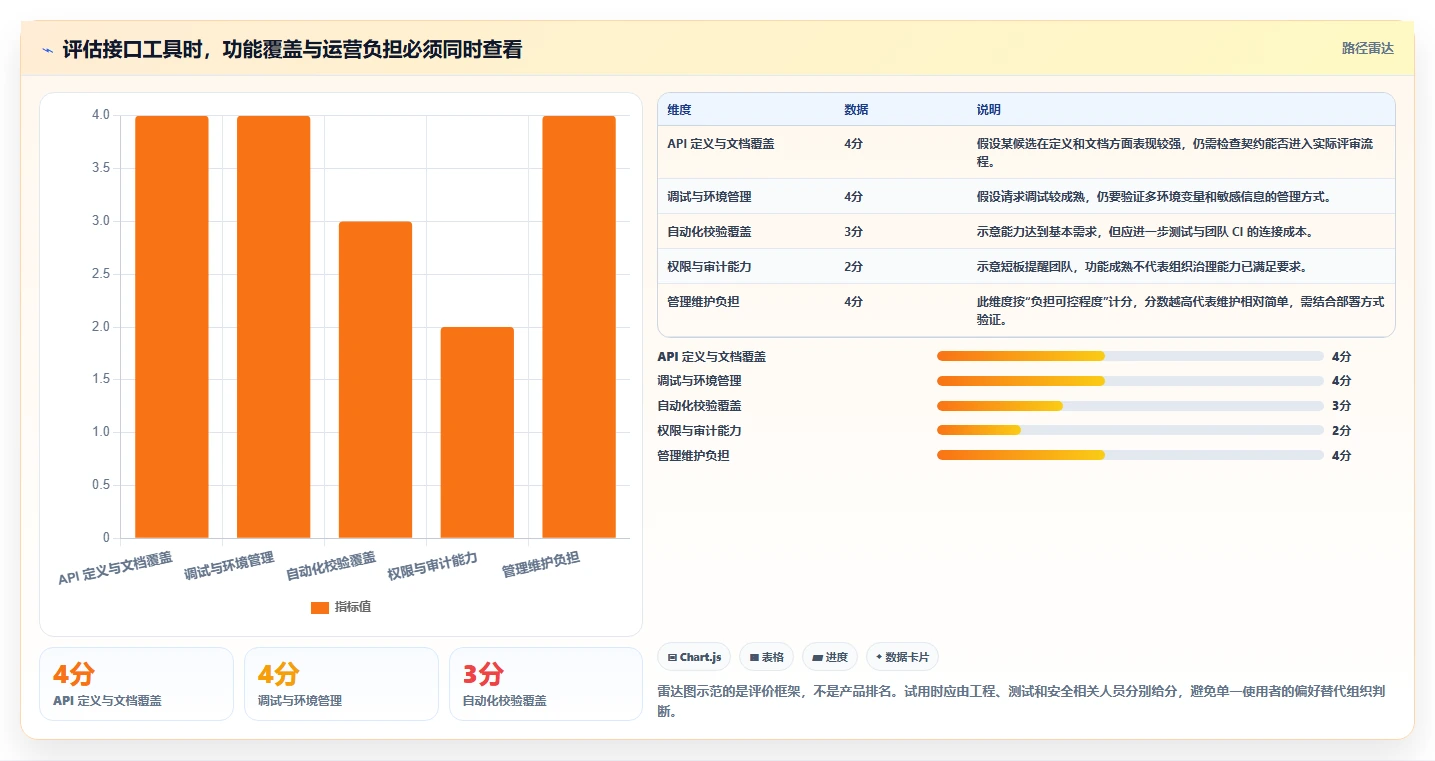Click the 权限与审计能力 progress bar
The width and height of the screenshot is (1435, 761).
[1130, 431]
